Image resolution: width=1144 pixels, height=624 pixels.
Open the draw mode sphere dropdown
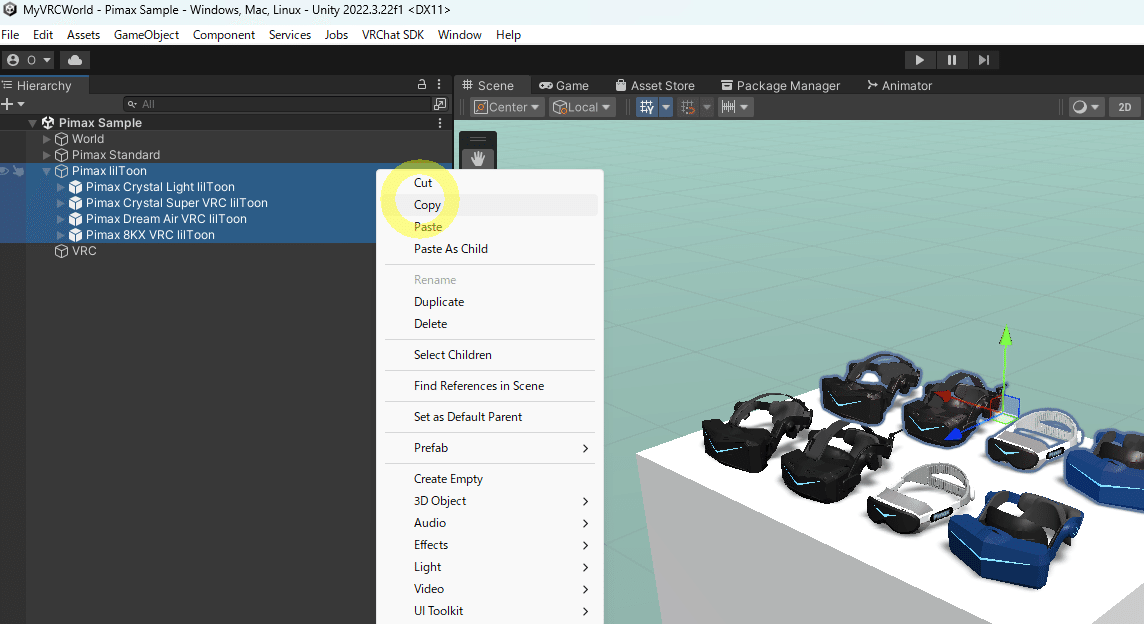click(x=1086, y=107)
